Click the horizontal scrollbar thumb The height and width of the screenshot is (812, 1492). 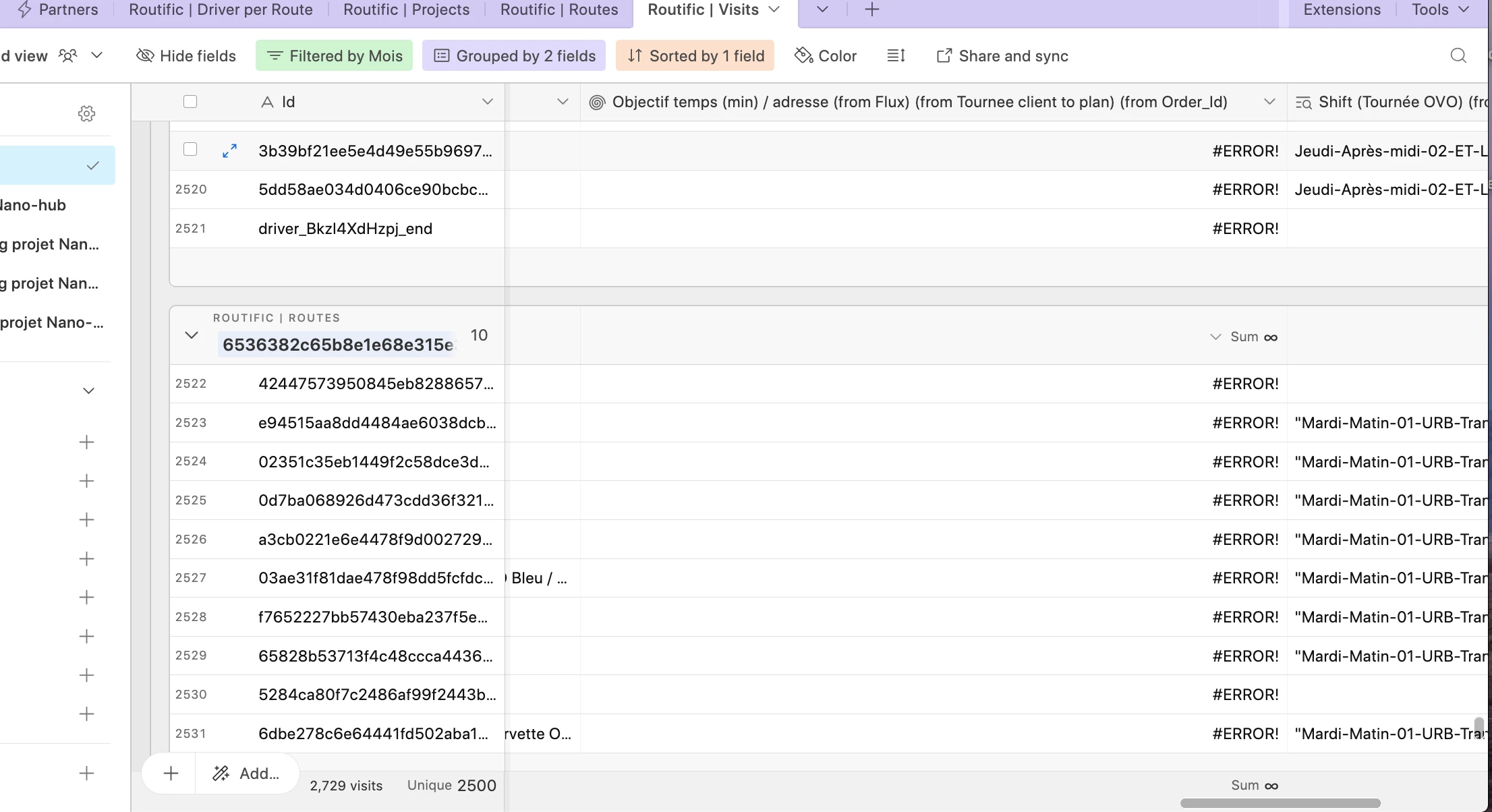pos(1280,803)
